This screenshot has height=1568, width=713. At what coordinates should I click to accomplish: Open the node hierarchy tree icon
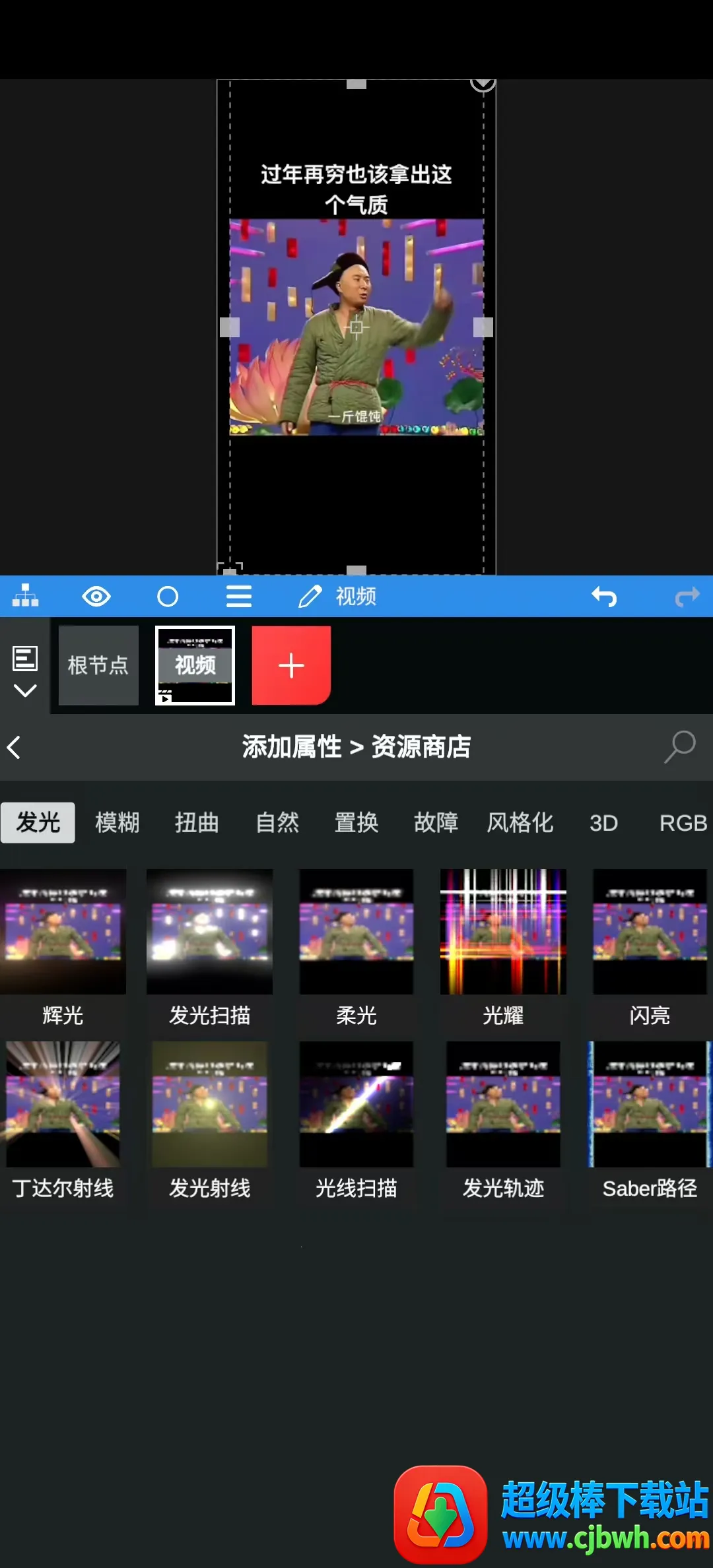pyautogui.click(x=26, y=596)
